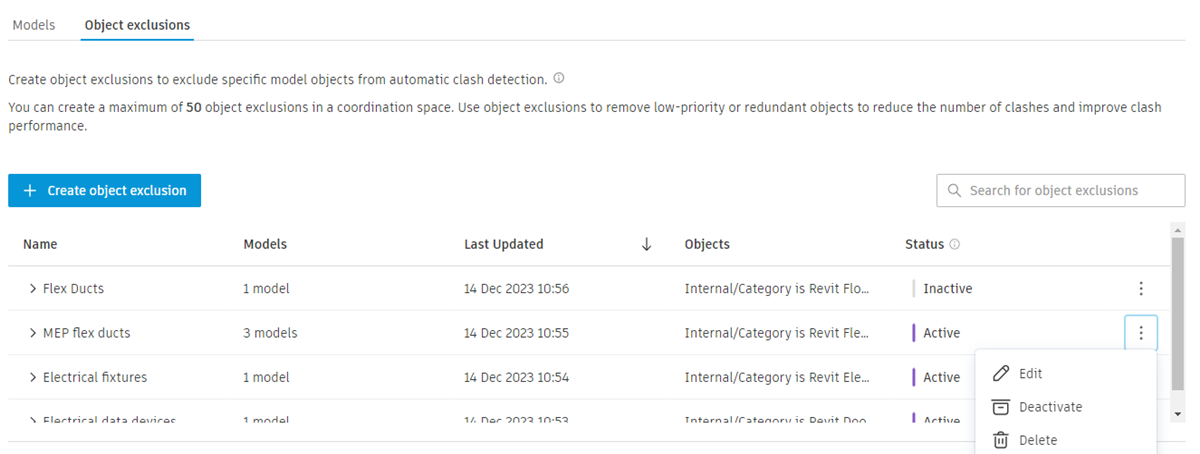Click the MEP flex ducts three-dot menu

pos(1141,333)
